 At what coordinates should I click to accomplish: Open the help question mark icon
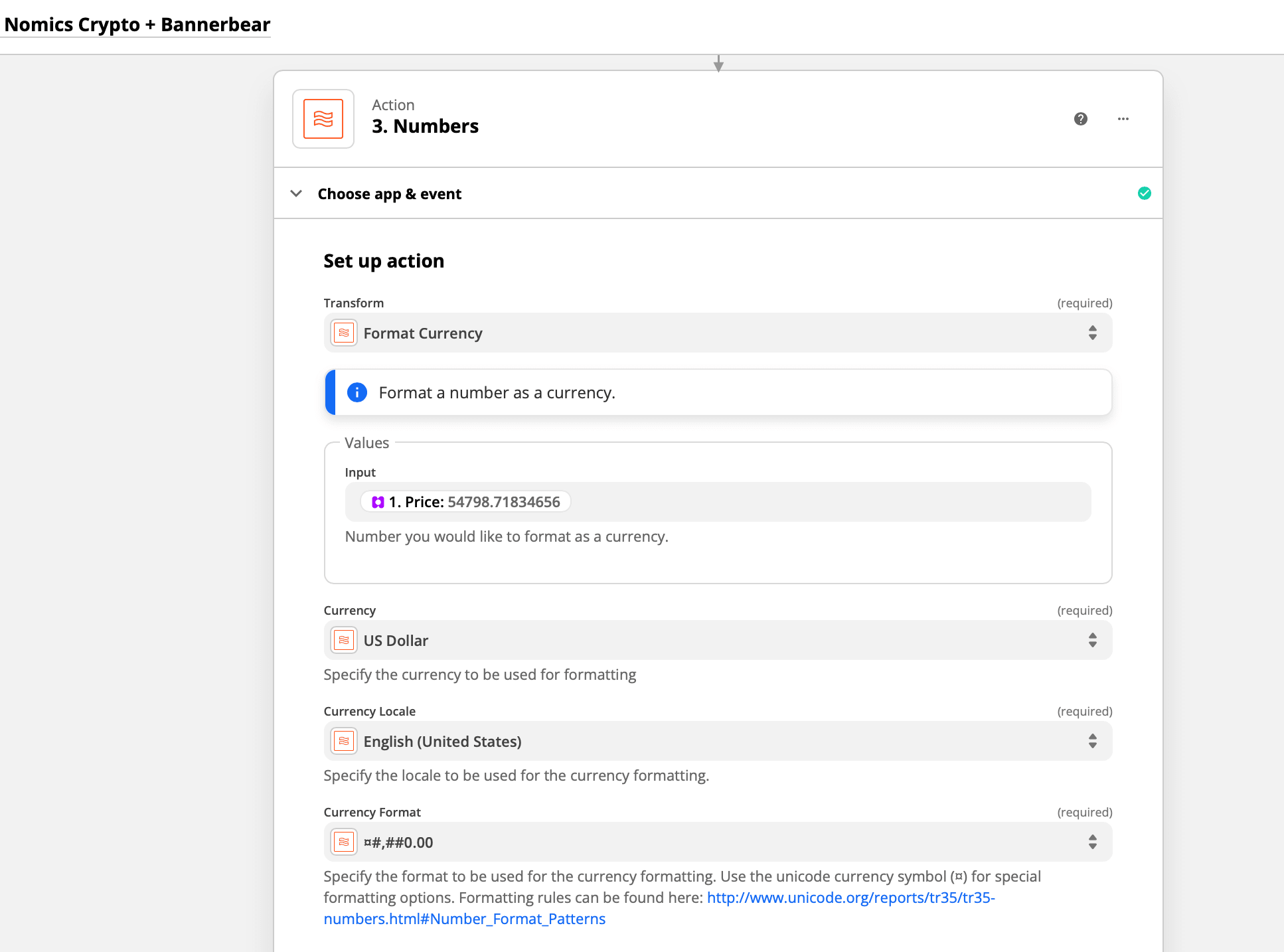click(x=1081, y=119)
